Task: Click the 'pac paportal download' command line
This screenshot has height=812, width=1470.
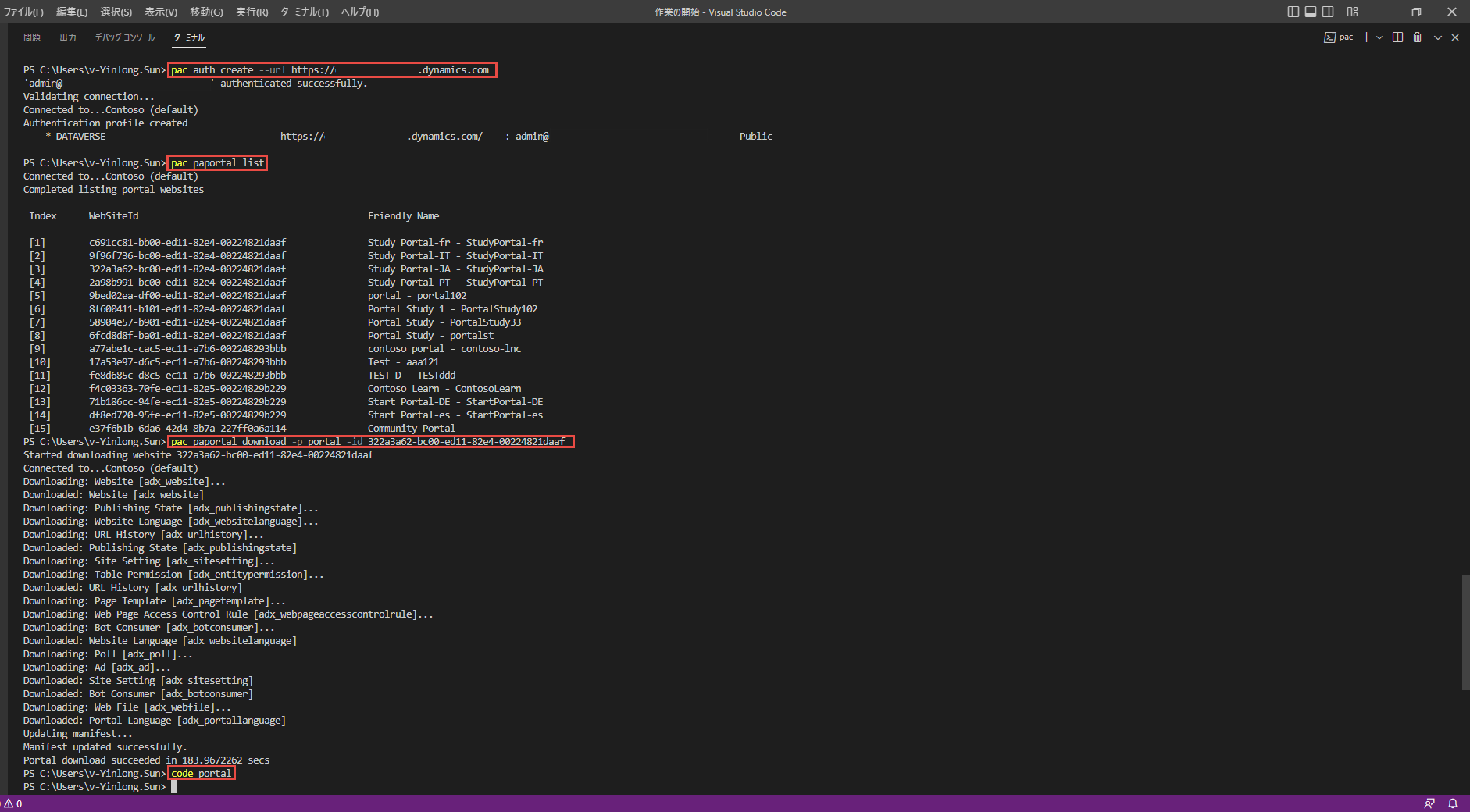Action: [x=371, y=442]
